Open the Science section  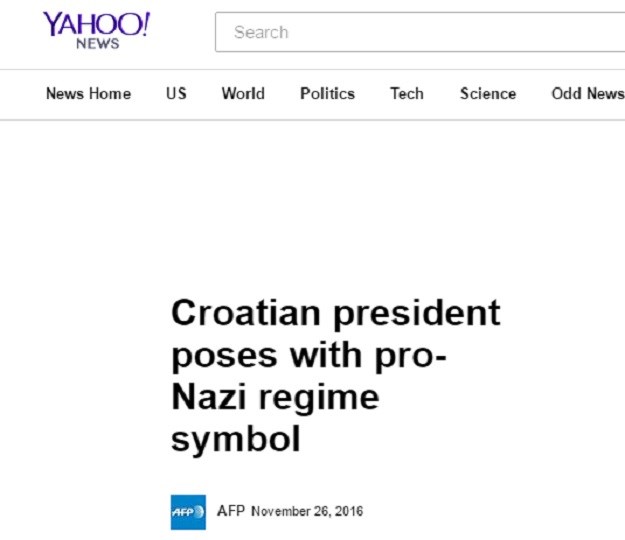488,94
